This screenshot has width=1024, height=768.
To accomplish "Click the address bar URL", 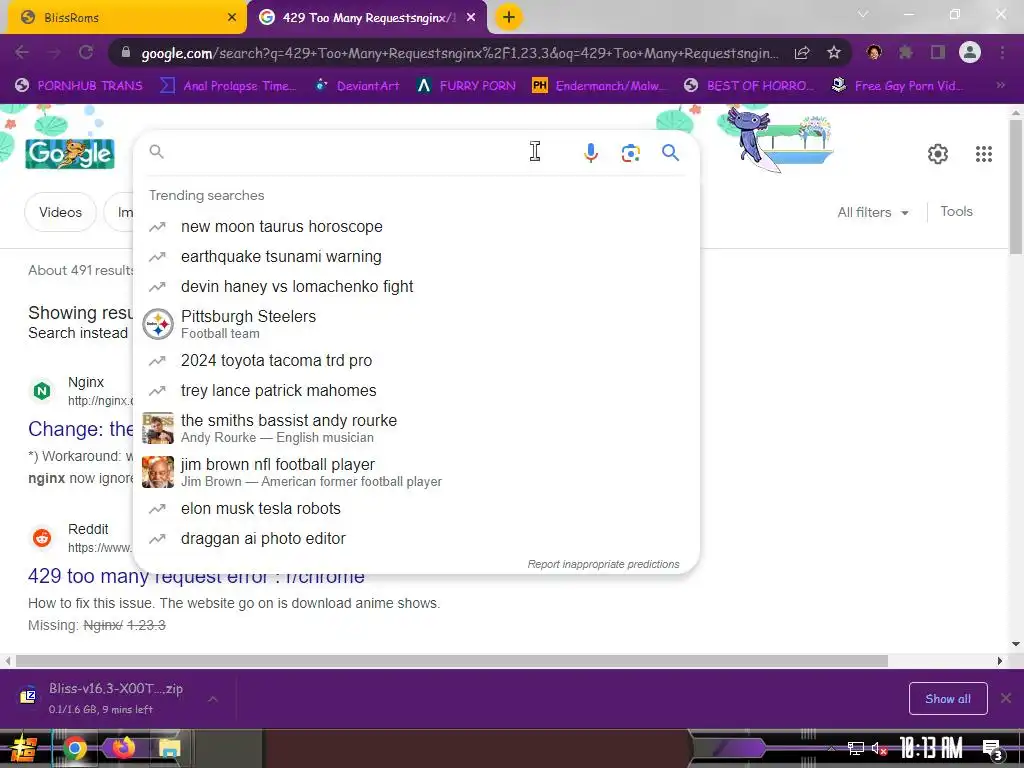I will coord(460,53).
